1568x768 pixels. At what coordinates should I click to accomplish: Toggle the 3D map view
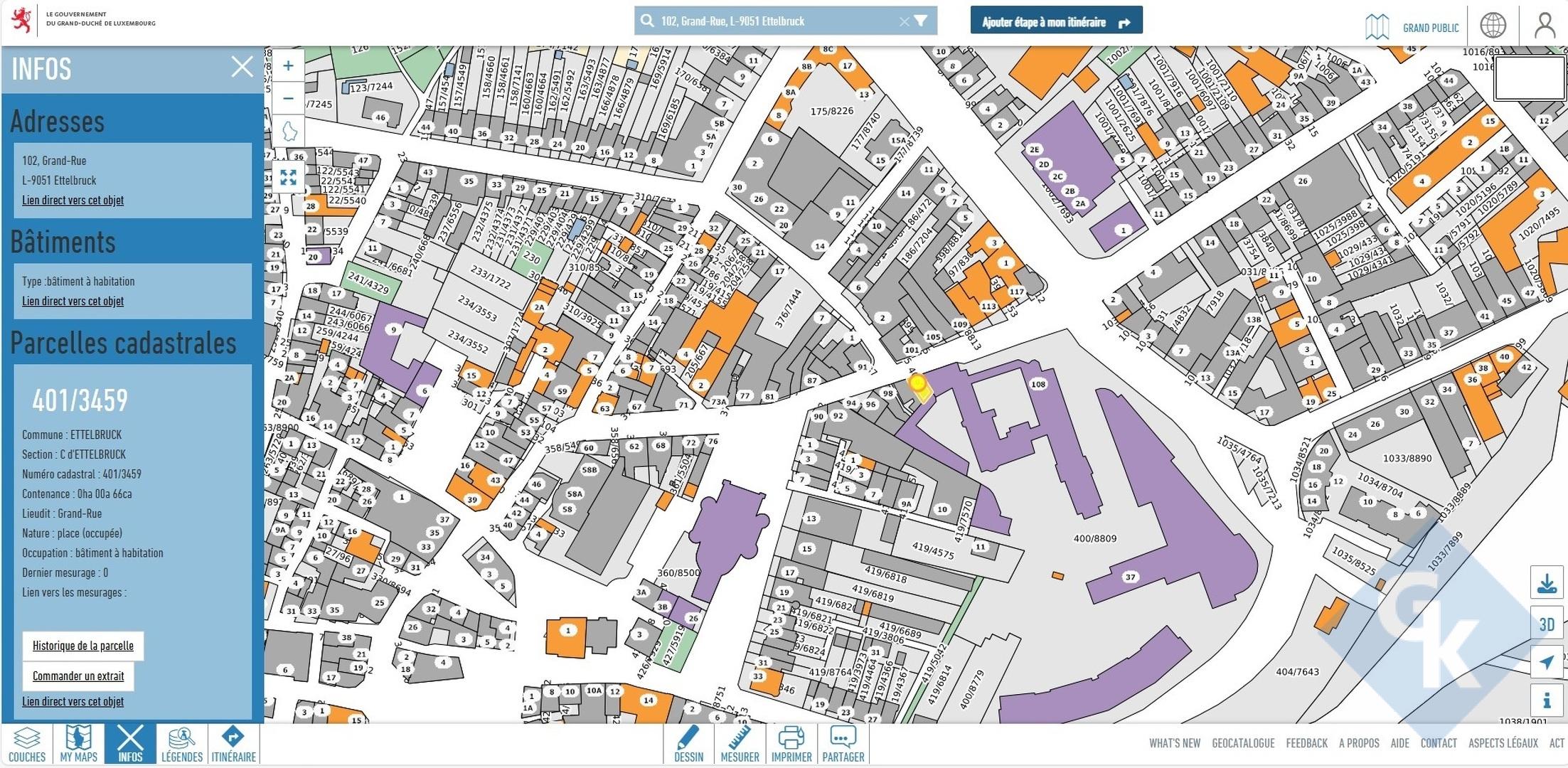pos(1547,624)
